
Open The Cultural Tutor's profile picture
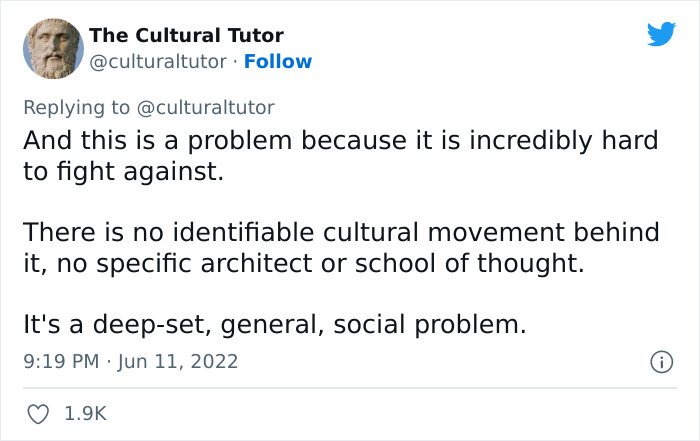(49, 49)
